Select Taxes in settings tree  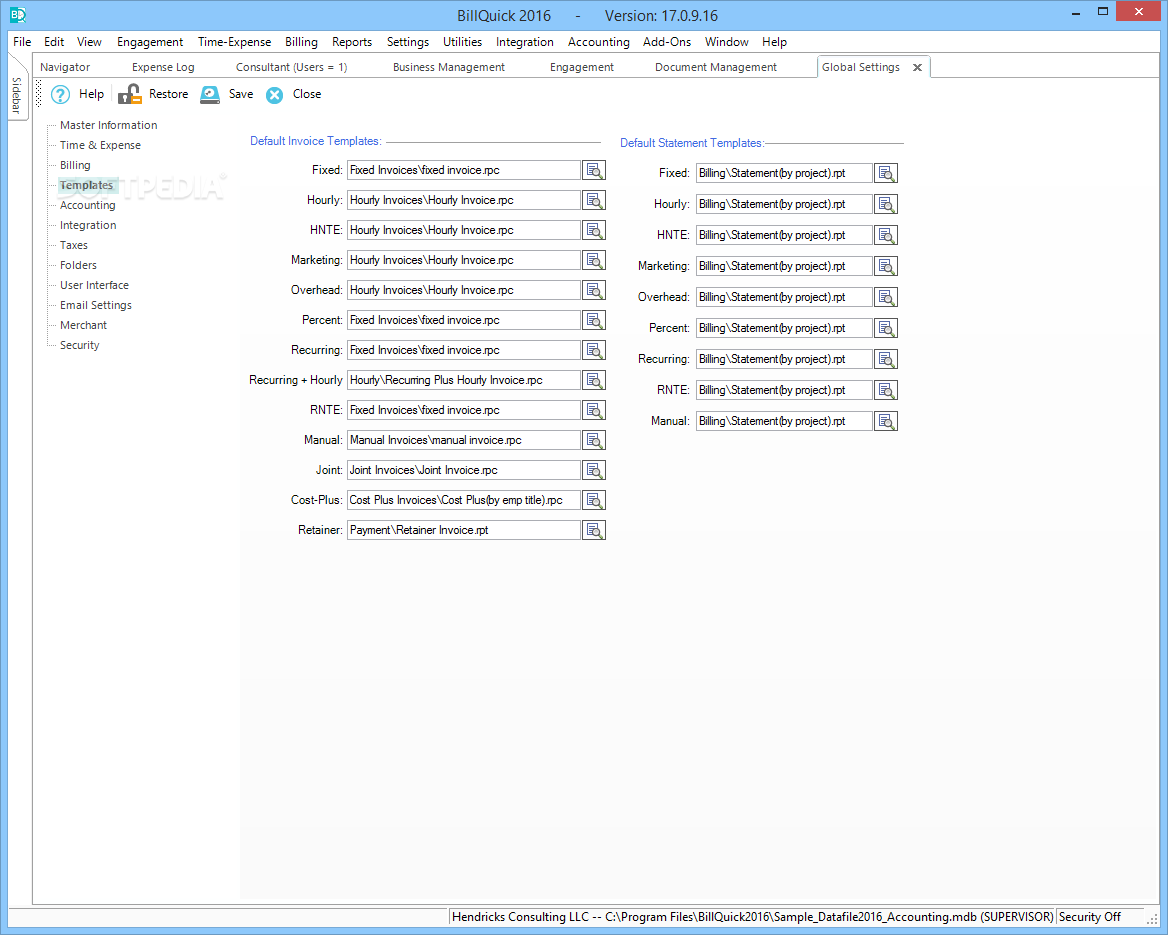[x=74, y=245]
